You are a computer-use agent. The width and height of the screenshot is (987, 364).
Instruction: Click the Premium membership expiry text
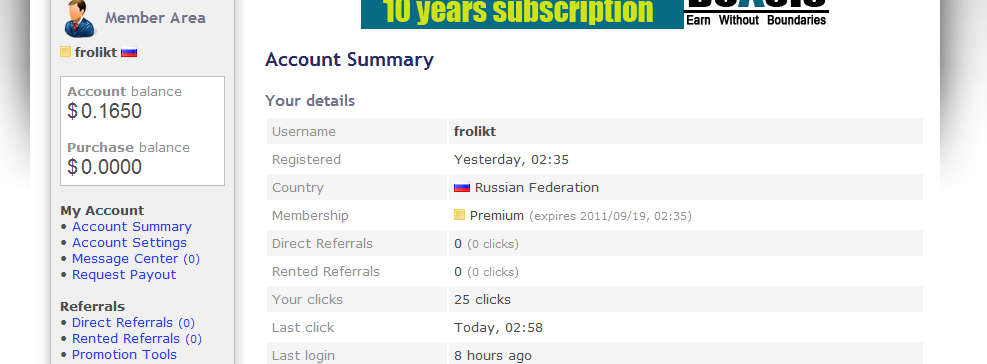[610, 216]
